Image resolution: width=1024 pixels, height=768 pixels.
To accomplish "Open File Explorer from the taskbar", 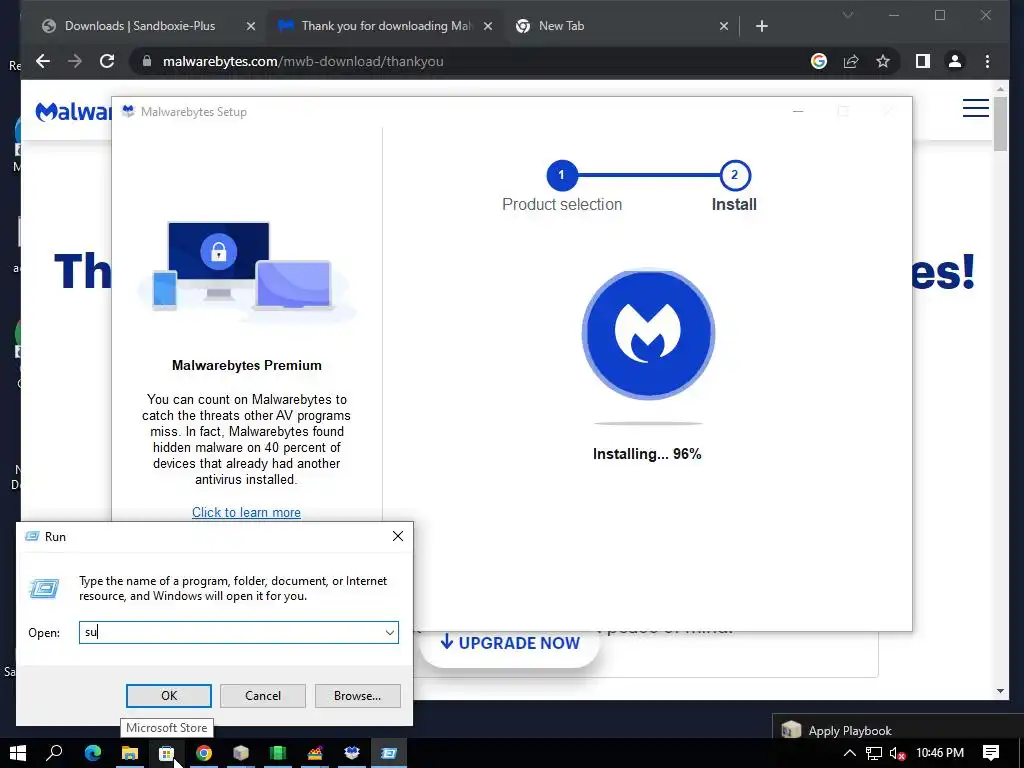I will 130,753.
